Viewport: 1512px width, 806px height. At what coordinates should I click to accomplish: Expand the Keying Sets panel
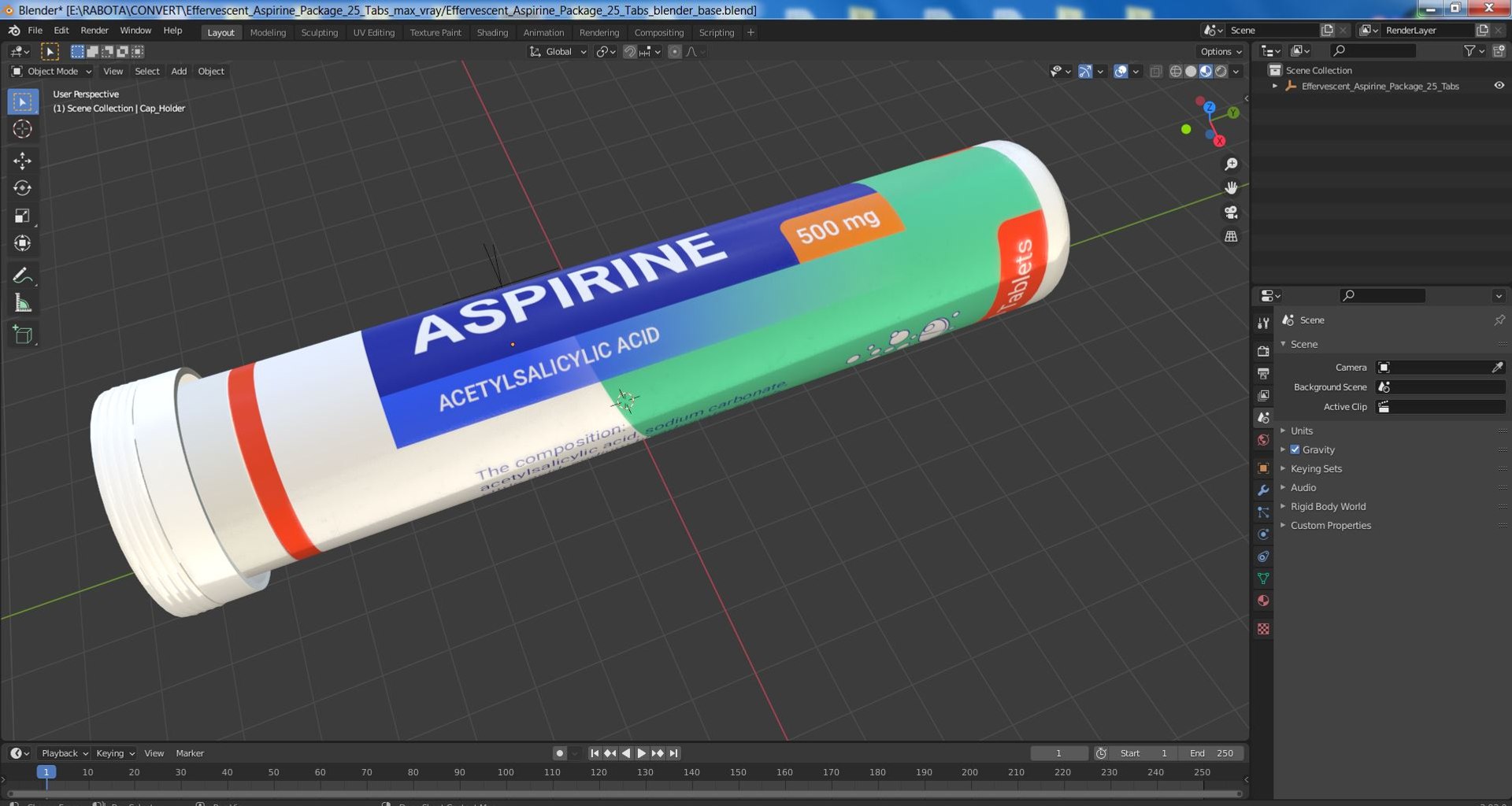click(x=1315, y=468)
